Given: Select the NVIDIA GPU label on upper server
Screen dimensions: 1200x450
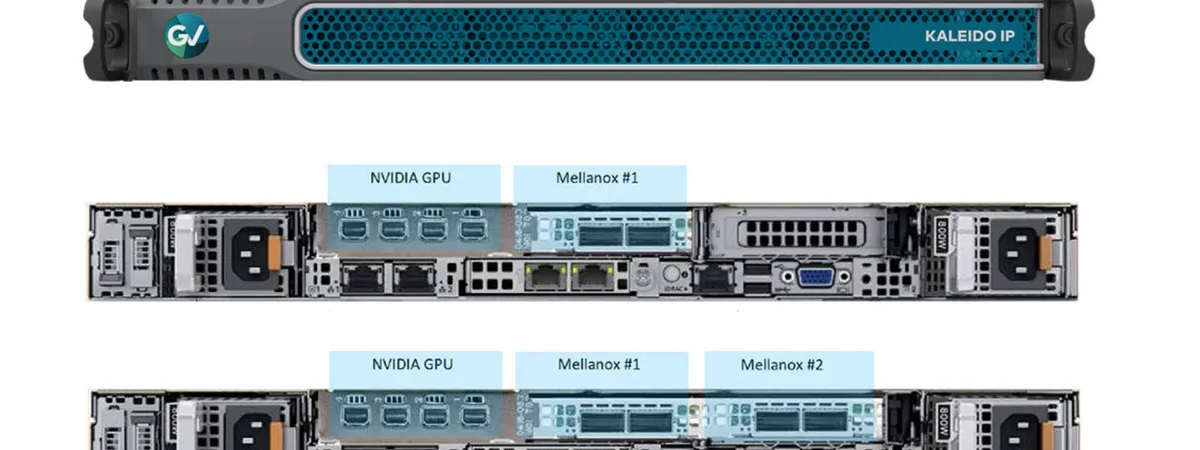Looking at the screenshot, I should pos(412,178).
